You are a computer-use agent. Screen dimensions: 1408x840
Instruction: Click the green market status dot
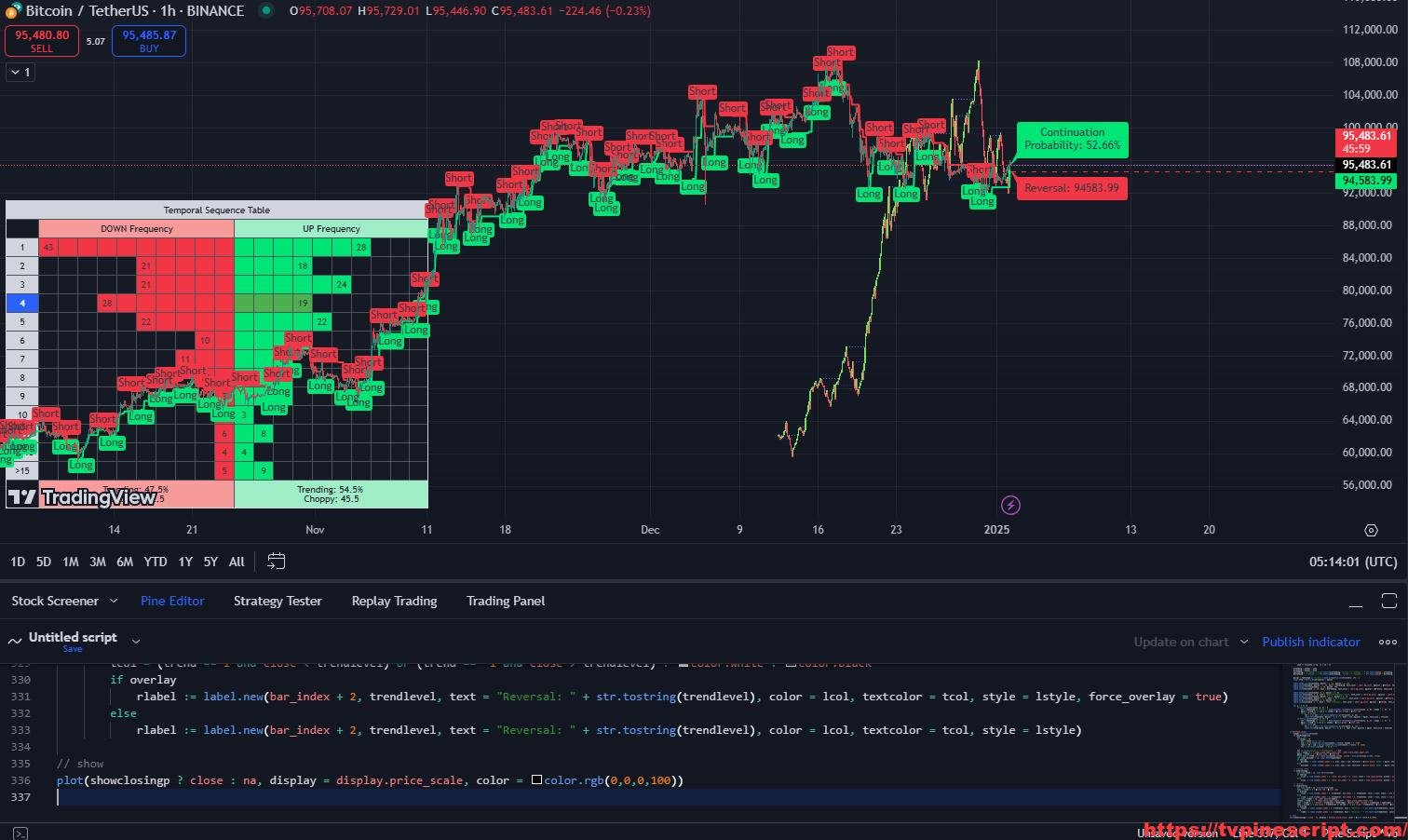tap(266, 11)
